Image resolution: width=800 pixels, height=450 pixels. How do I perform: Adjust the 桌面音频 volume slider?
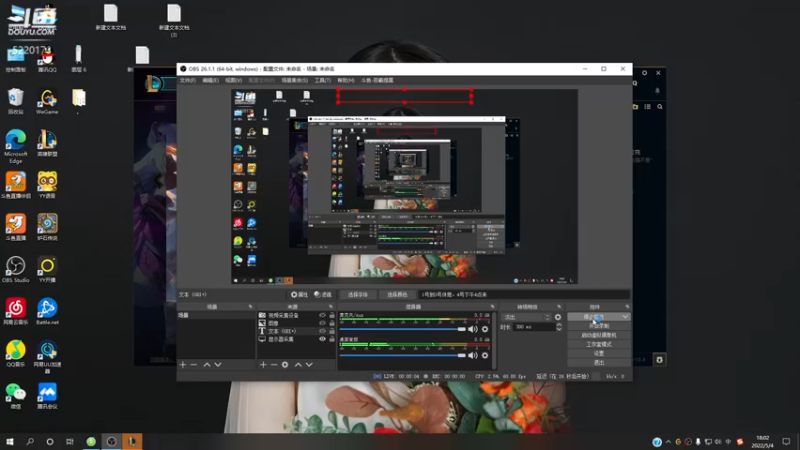pos(403,355)
